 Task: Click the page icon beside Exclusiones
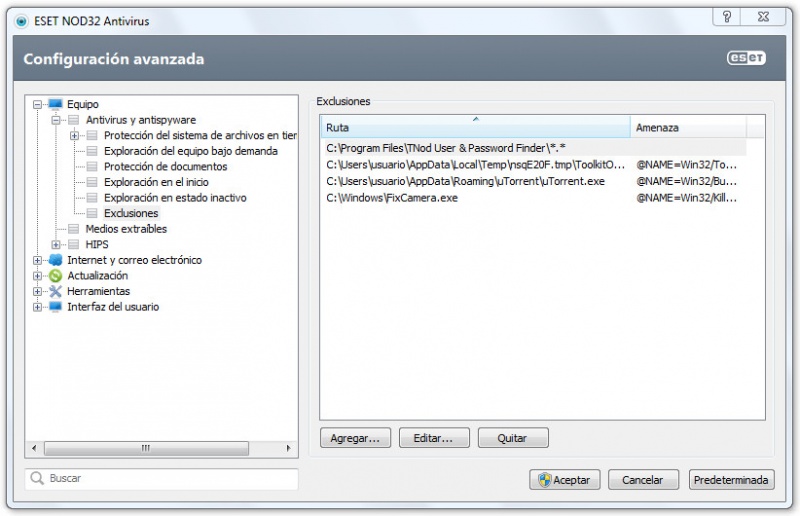[92, 213]
